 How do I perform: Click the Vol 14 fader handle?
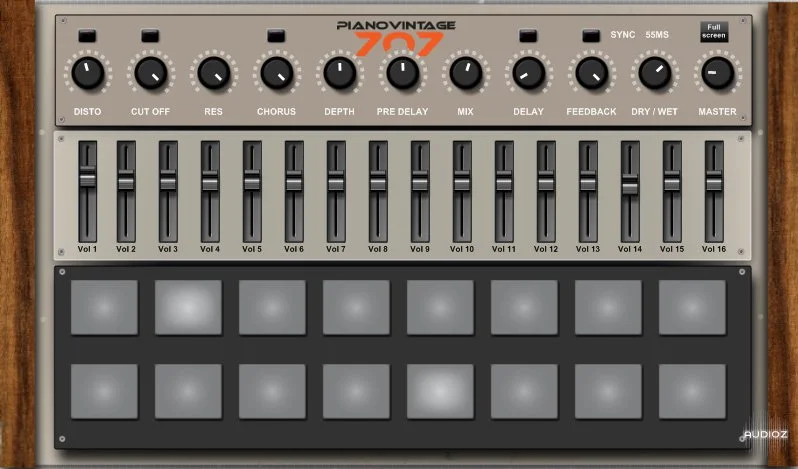click(x=630, y=185)
